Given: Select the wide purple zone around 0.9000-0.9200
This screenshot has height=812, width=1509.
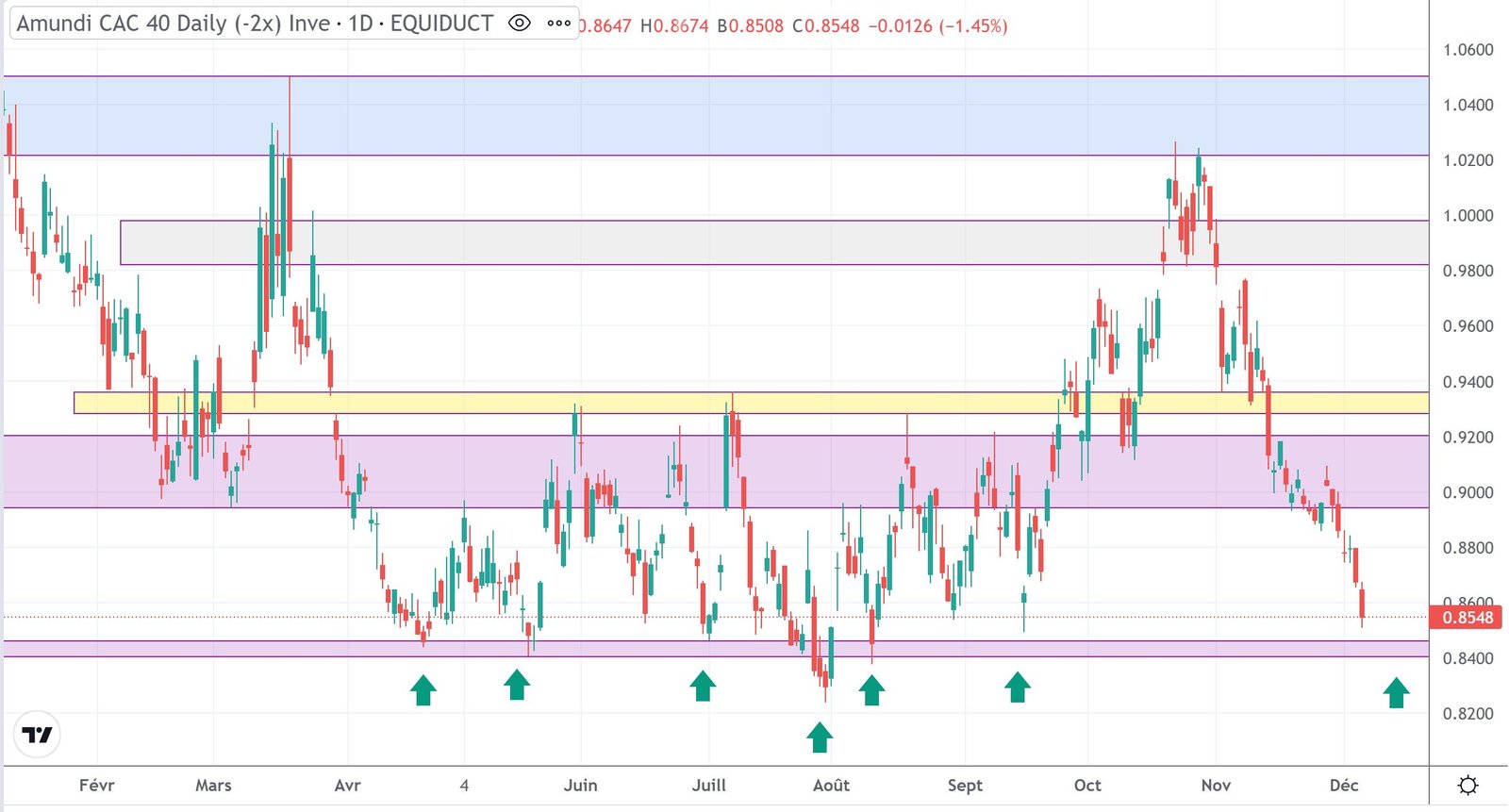Looking at the screenshot, I should click(x=717, y=472).
